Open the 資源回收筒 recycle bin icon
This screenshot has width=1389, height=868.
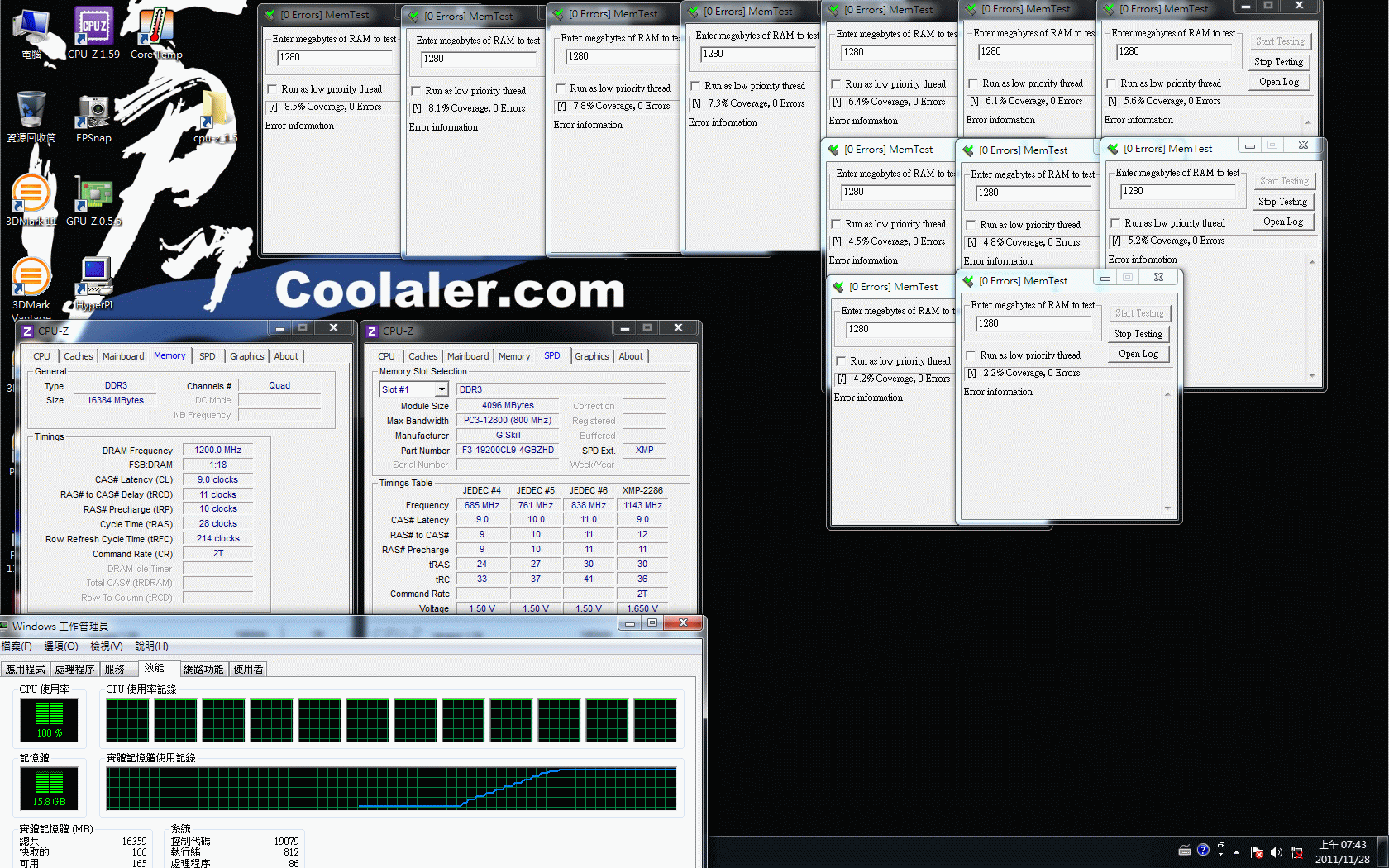click(x=31, y=117)
